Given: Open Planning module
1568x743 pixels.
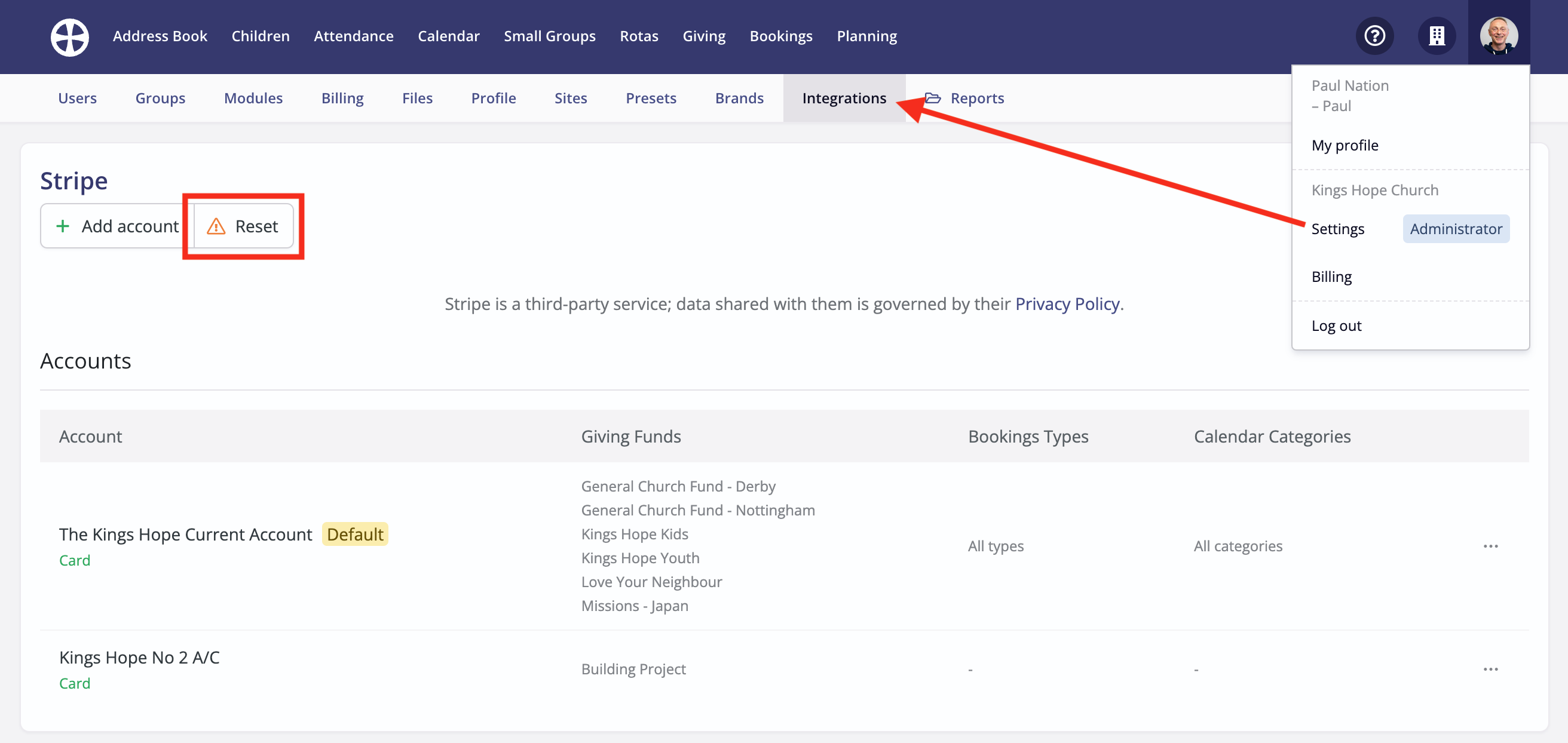Looking at the screenshot, I should click(x=867, y=36).
